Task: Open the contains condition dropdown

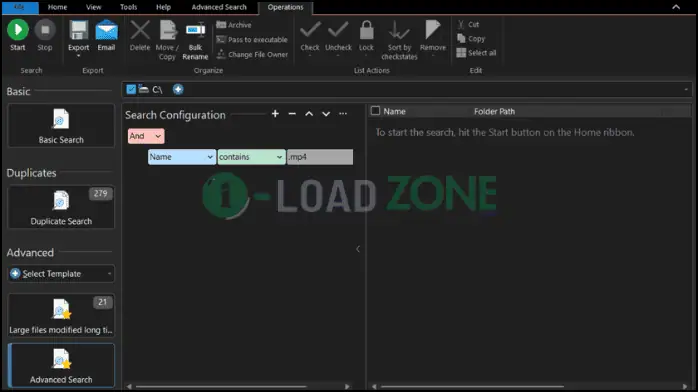Action: pyautogui.click(x=252, y=157)
